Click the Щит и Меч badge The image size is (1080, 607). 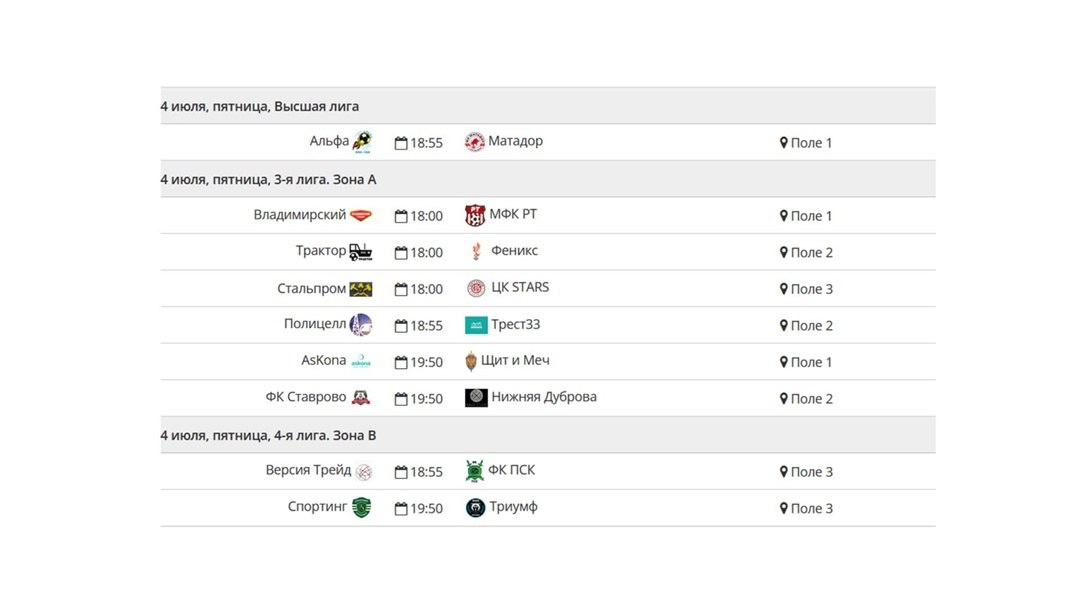pyautogui.click(x=471, y=361)
